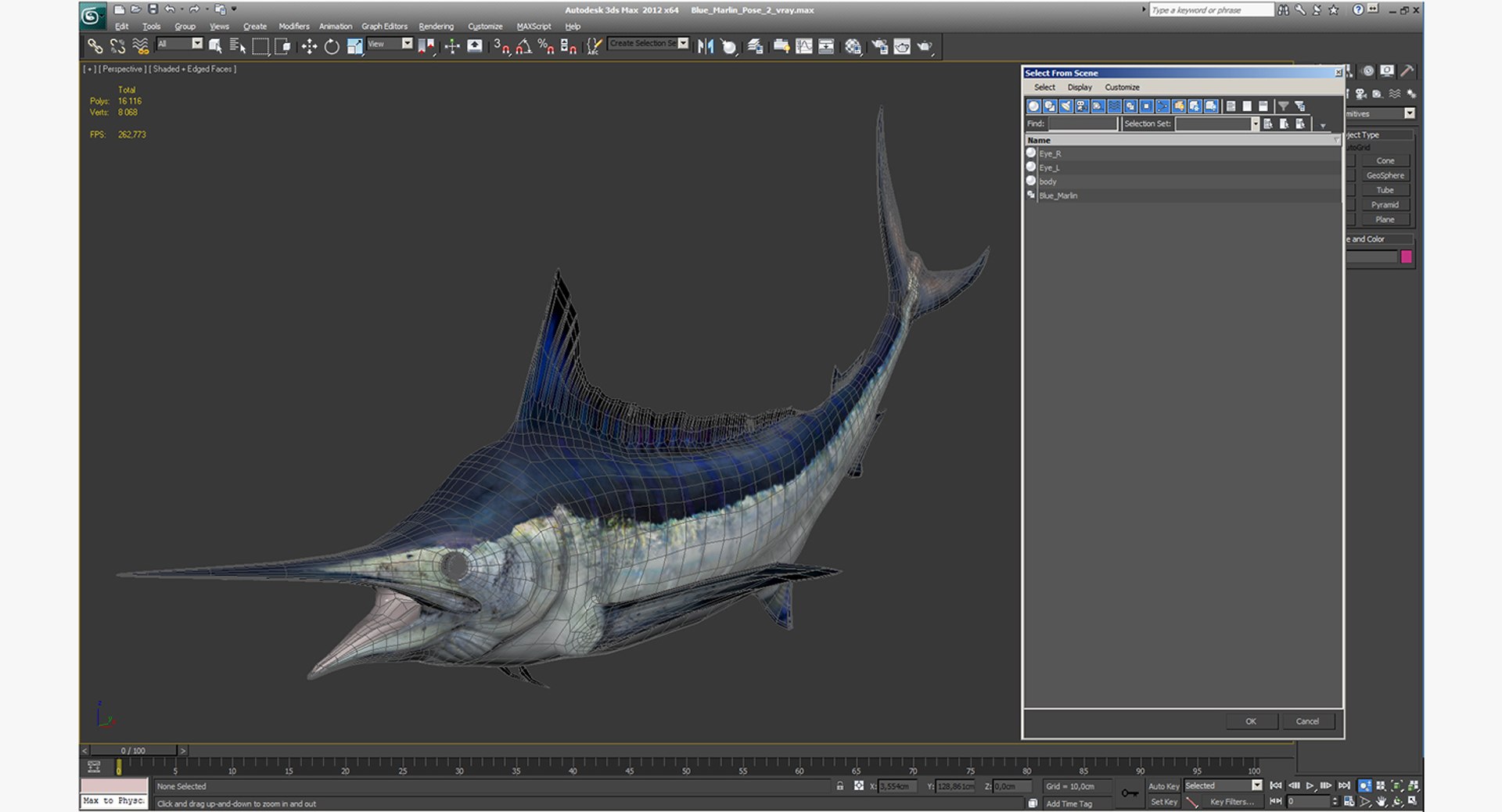Viewport: 1502px width, 812px height.
Task: Click the Select None icon in dialog
Action: click(1247, 106)
